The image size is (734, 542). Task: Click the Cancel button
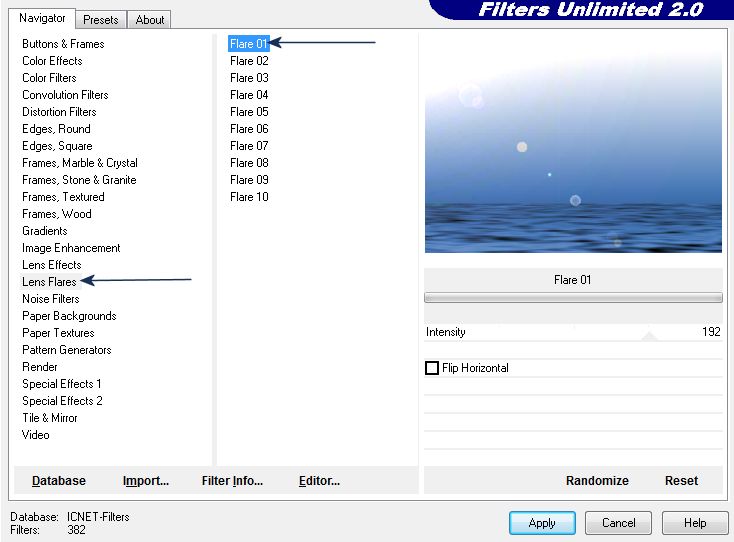[x=618, y=523]
